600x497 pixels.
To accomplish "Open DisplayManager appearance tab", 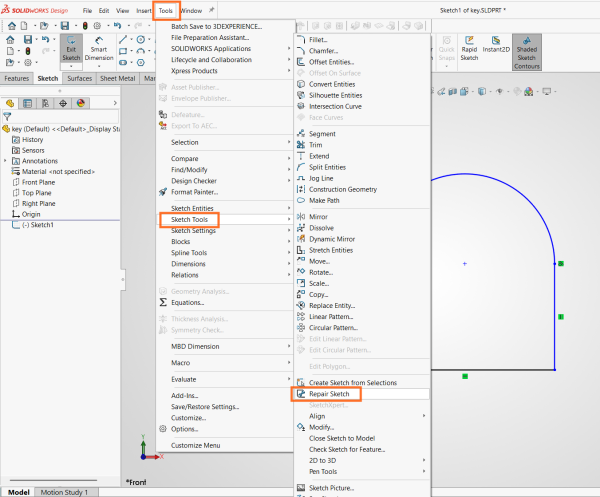I will coord(81,103).
